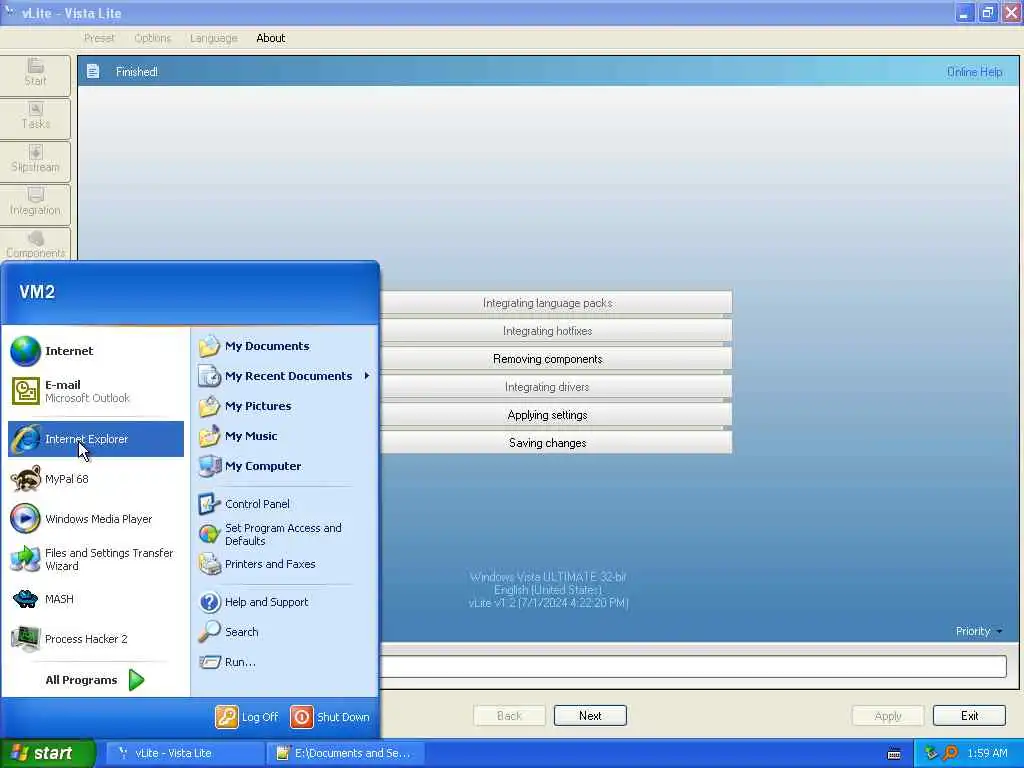The height and width of the screenshot is (768, 1024).
Task: Click the Exit button
Action: point(970,716)
